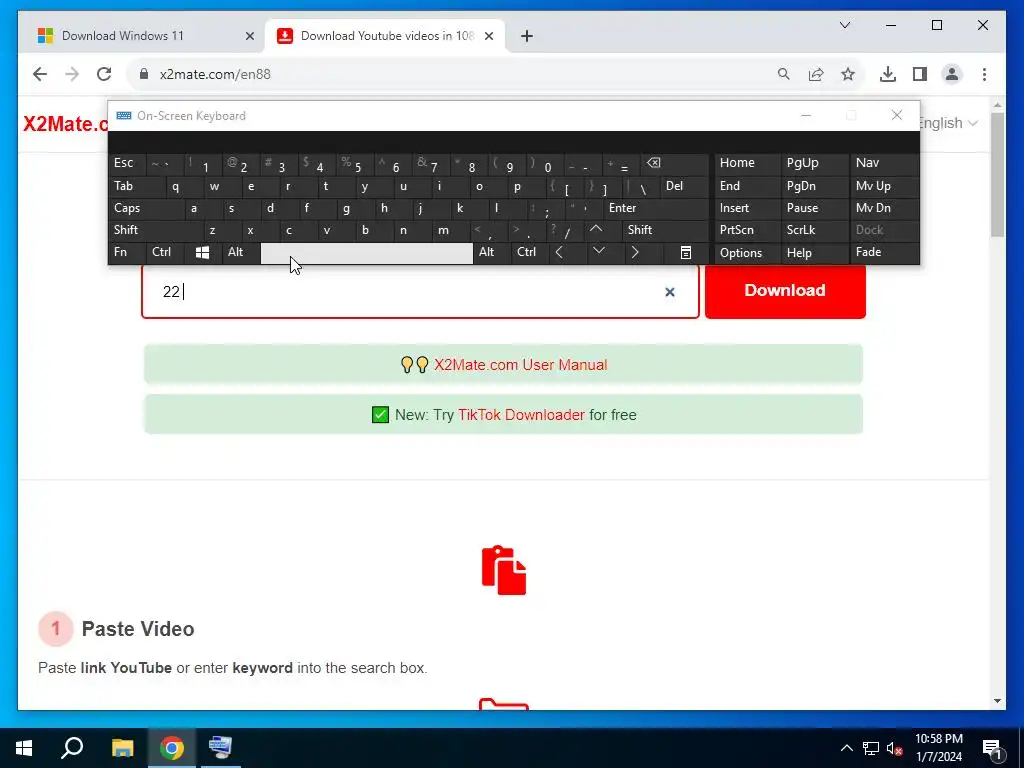Click the scrollbar down arrow
The width and height of the screenshot is (1024, 768).
(x=997, y=701)
